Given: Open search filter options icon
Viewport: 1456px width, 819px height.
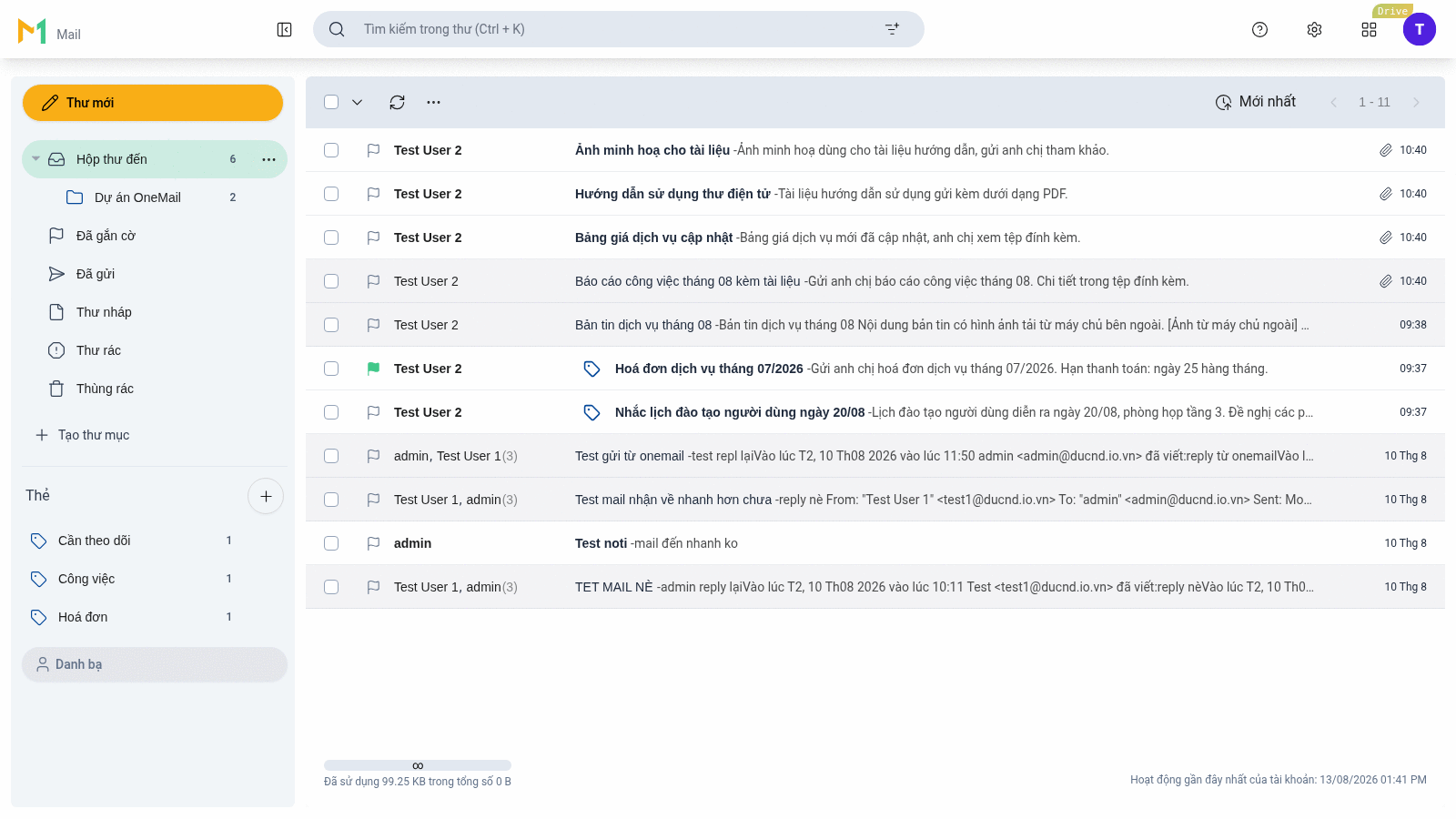Looking at the screenshot, I should pos(892,29).
